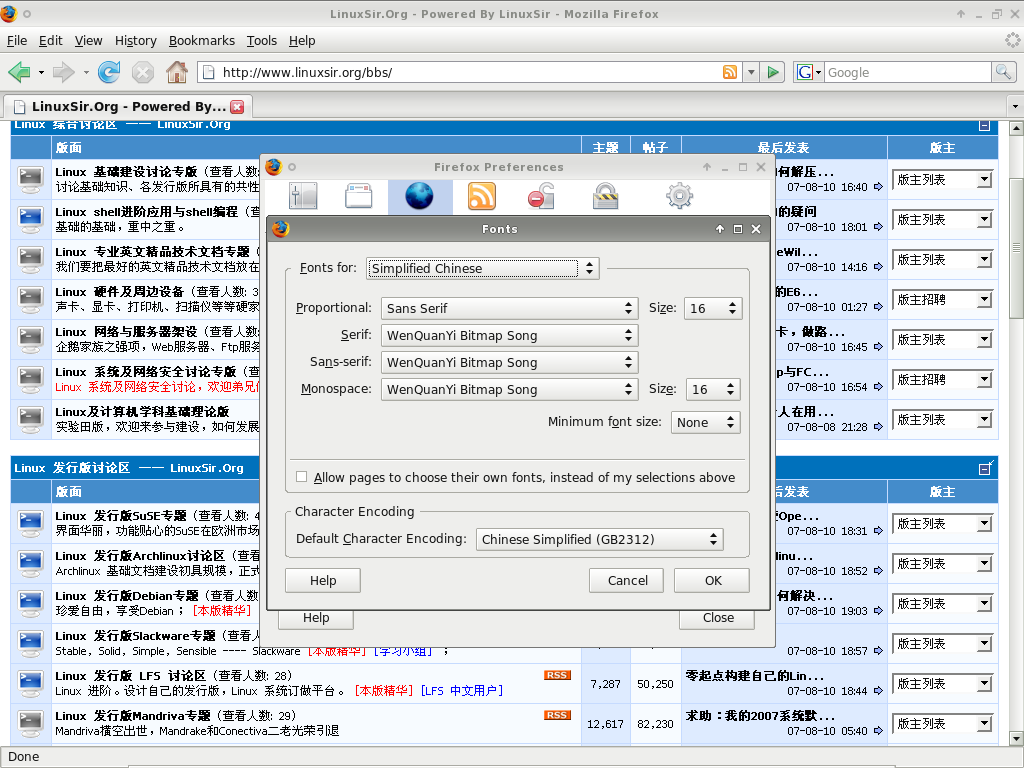Open the Bookmarks menu
1024x768 pixels.
pyautogui.click(x=202, y=40)
